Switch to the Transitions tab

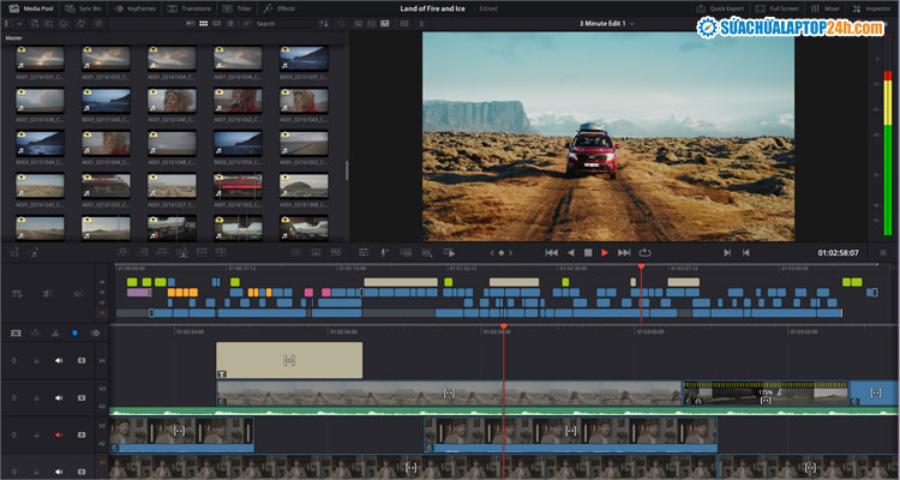click(x=190, y=9)
